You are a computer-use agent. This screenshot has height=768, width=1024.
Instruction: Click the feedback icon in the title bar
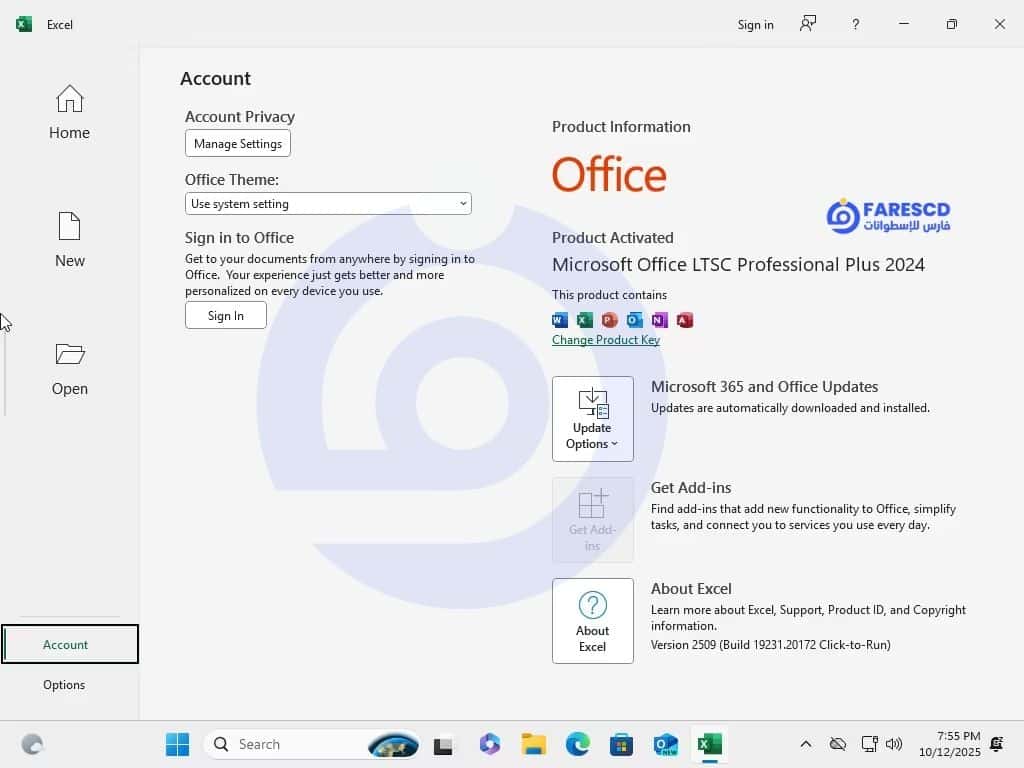tap(808, 24)
